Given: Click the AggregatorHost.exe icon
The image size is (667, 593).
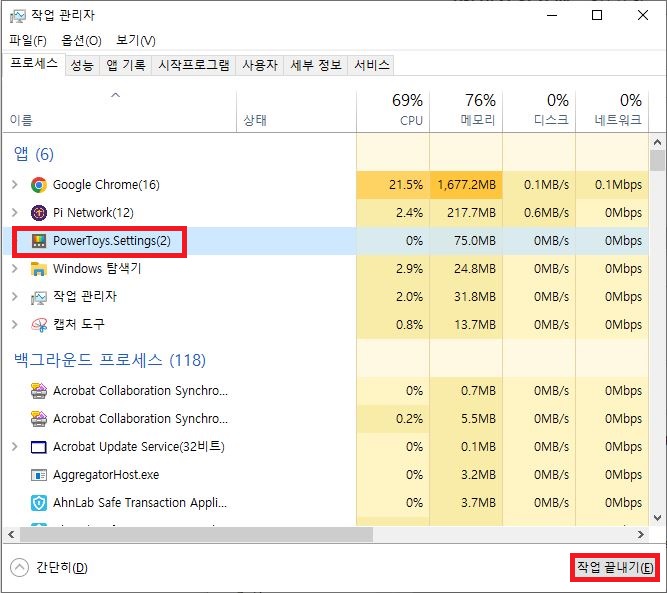Looking at the screenshot, I should pos(39,475).
